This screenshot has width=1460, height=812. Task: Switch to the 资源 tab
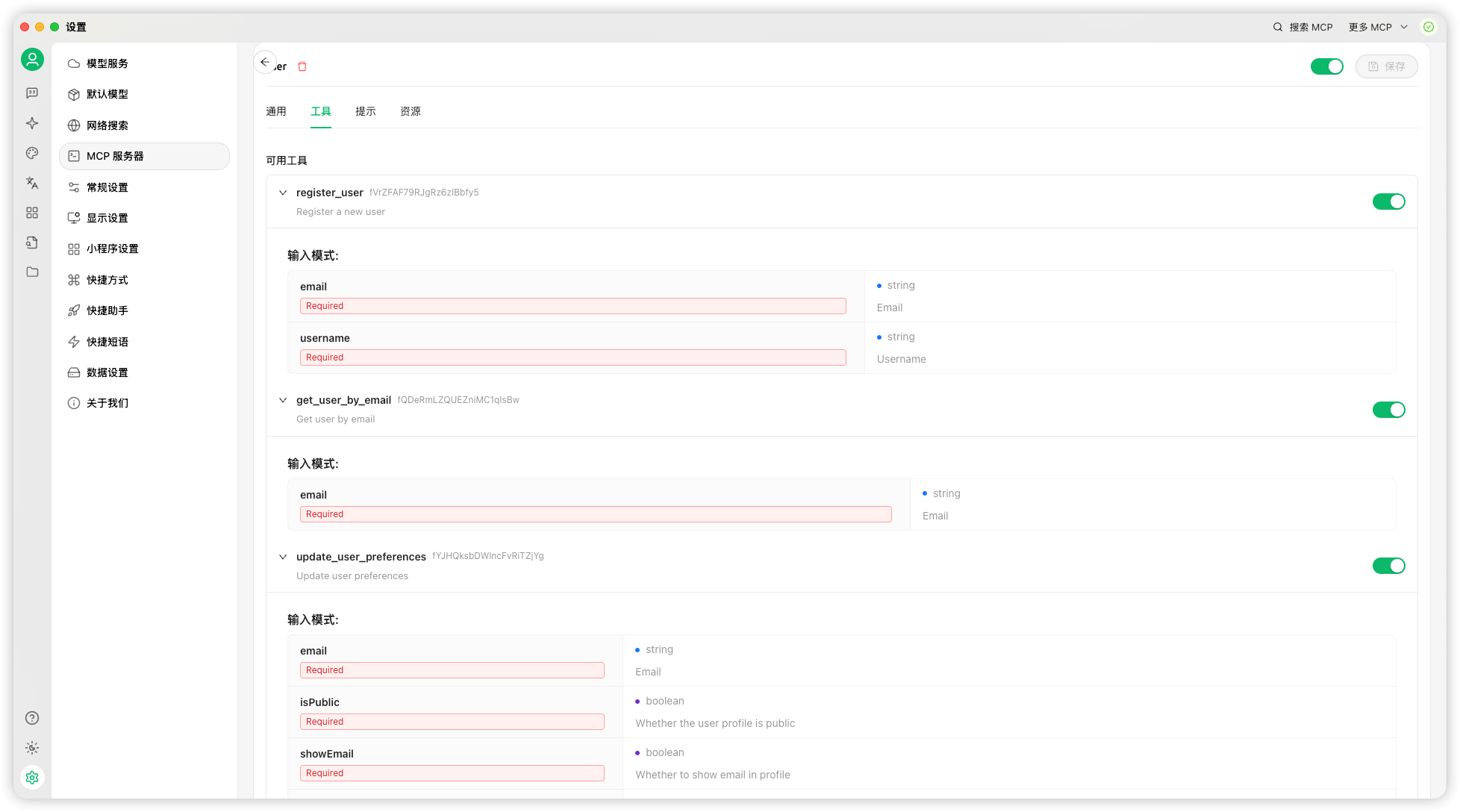coord(411,111)
